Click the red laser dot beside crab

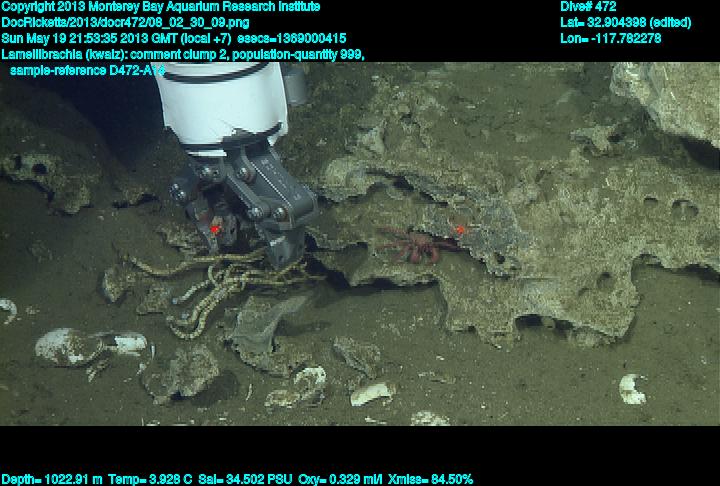tap(460, 229)
